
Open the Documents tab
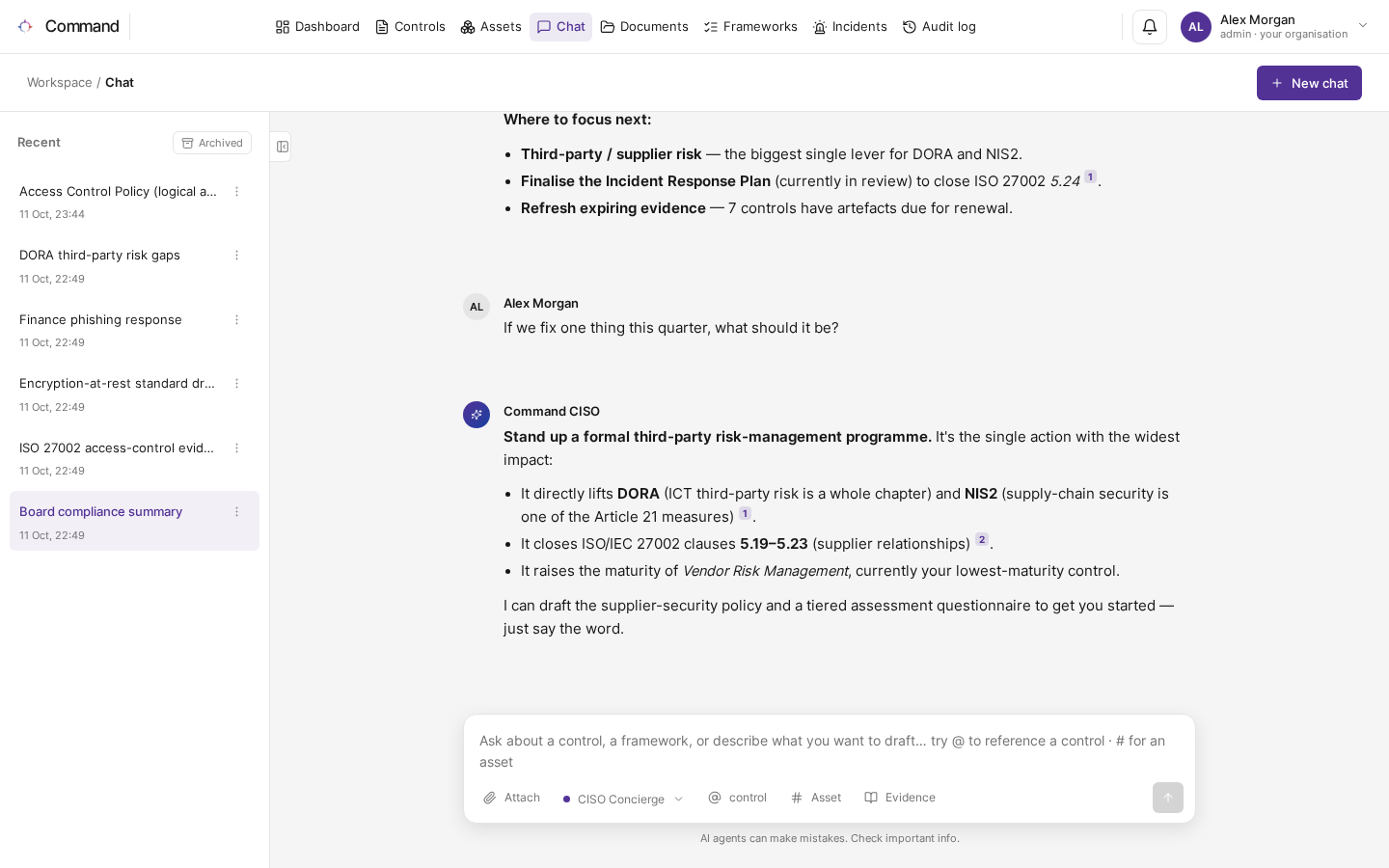click(644, 27)
